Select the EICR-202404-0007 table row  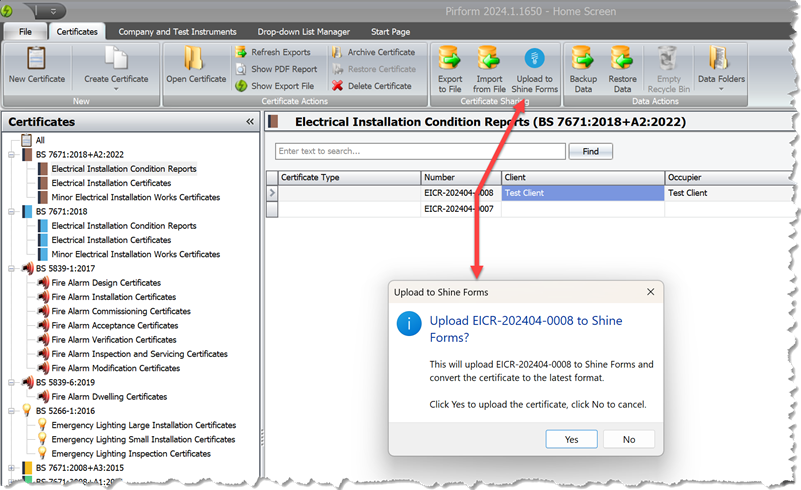coord(458,209)
